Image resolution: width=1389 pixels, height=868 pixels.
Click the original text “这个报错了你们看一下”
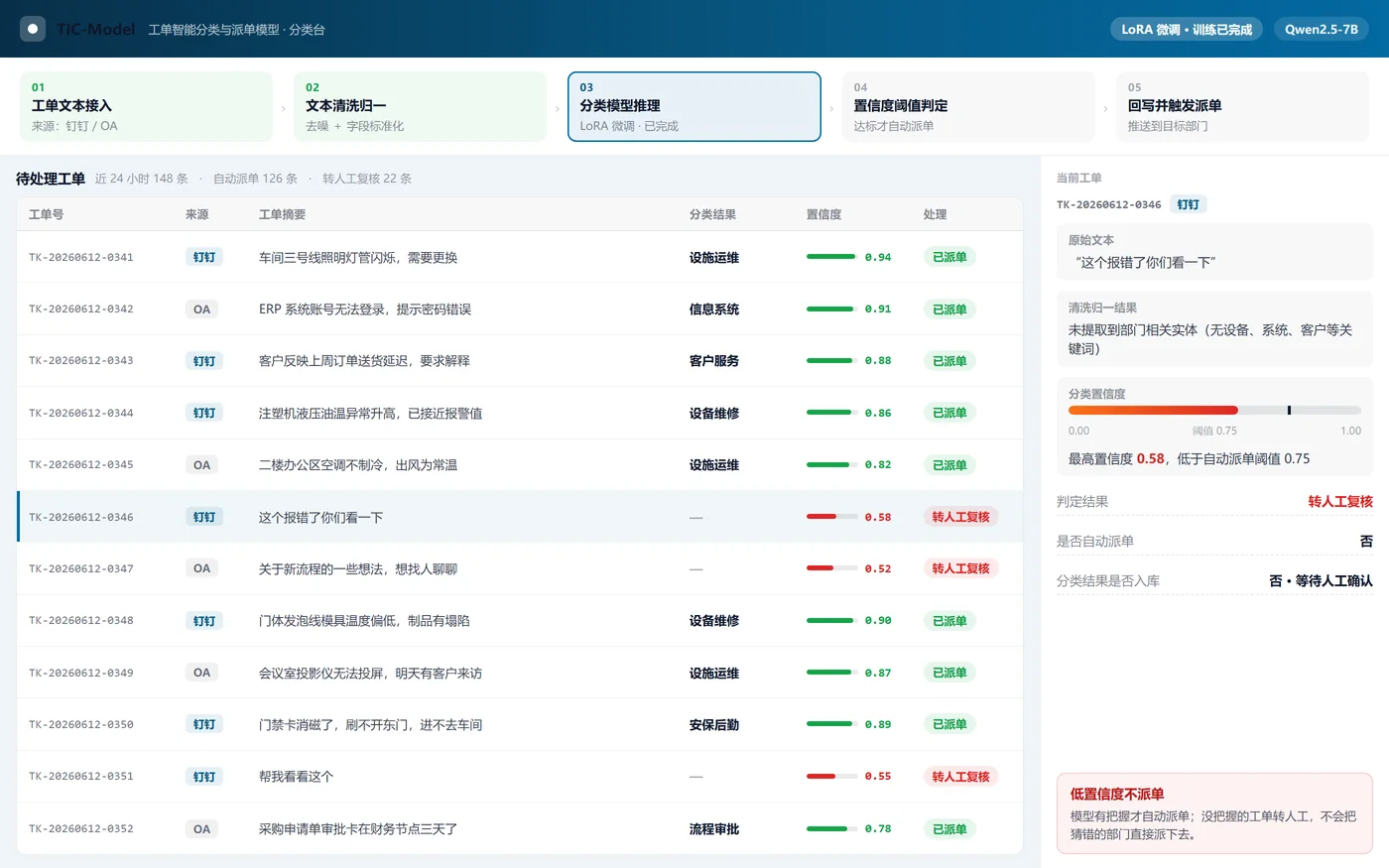1146,263
